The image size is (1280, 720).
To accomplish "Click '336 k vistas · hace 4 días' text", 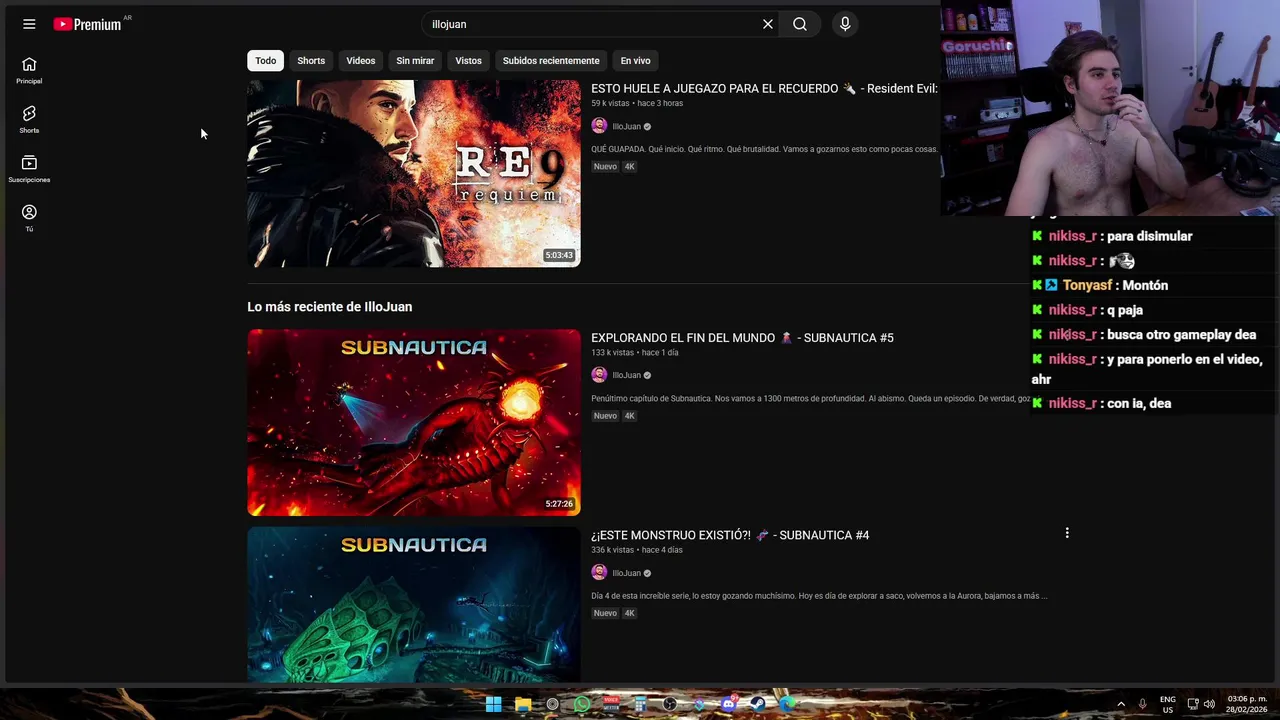I will click(x=637, y=550).
